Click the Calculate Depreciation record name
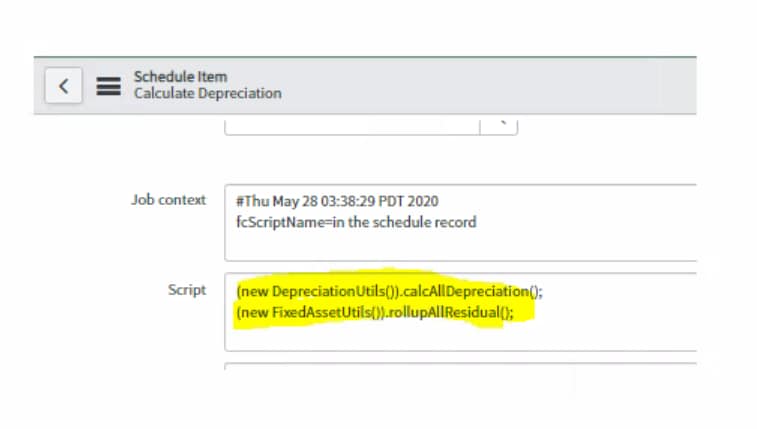This screenshot has width=757, height=429. (x=208, y=93)
